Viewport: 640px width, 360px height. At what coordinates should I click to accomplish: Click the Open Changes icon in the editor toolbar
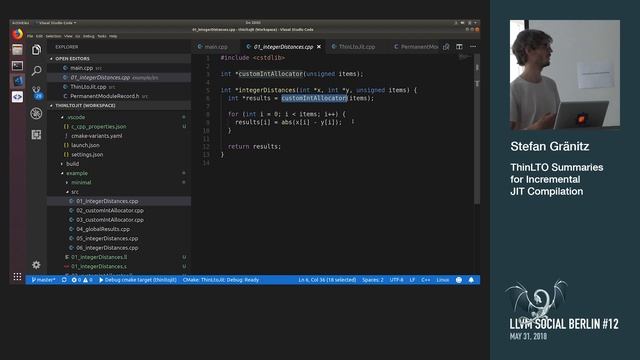pos(446,47)
